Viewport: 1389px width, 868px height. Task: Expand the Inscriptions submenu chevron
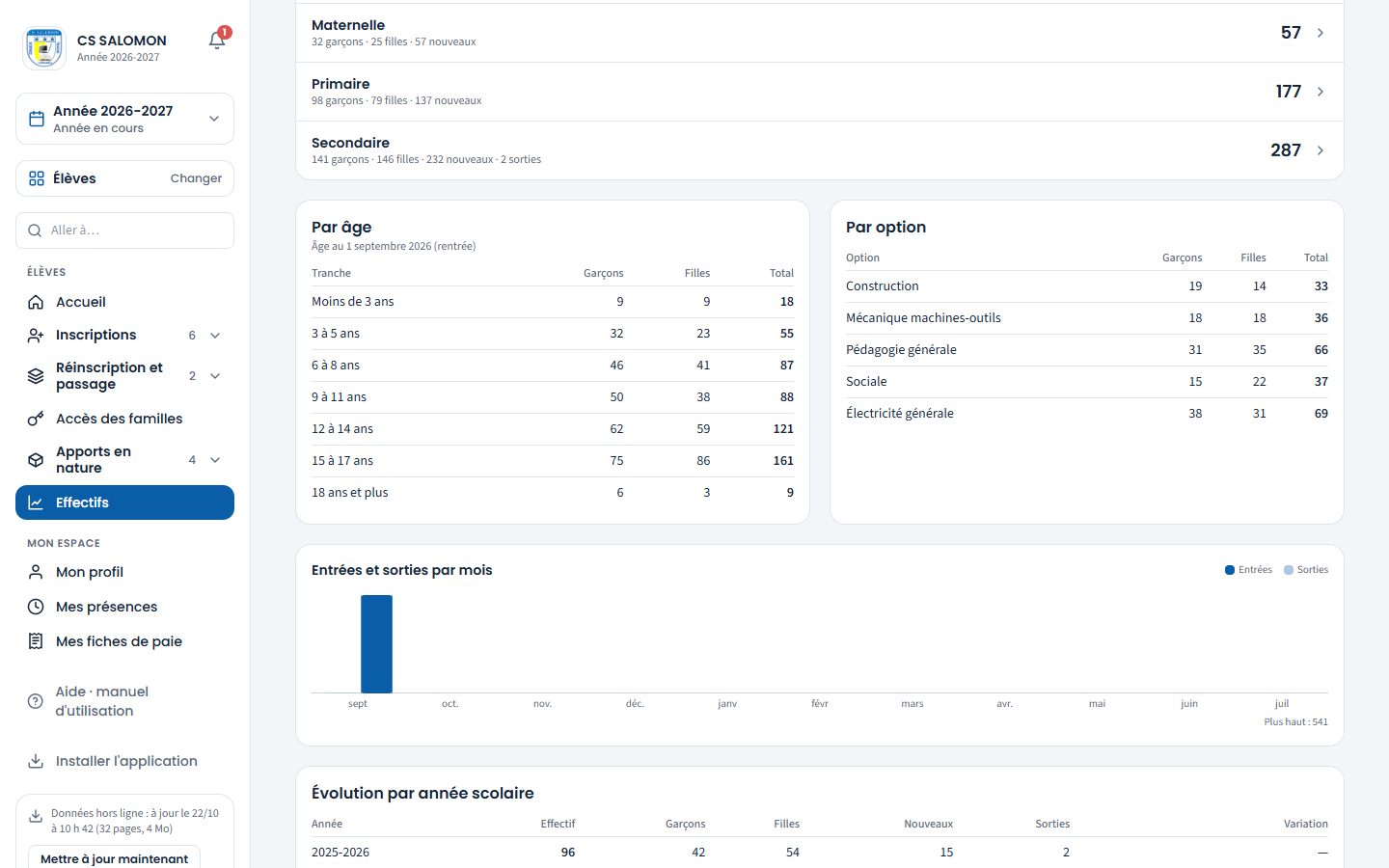click(215, 336)
